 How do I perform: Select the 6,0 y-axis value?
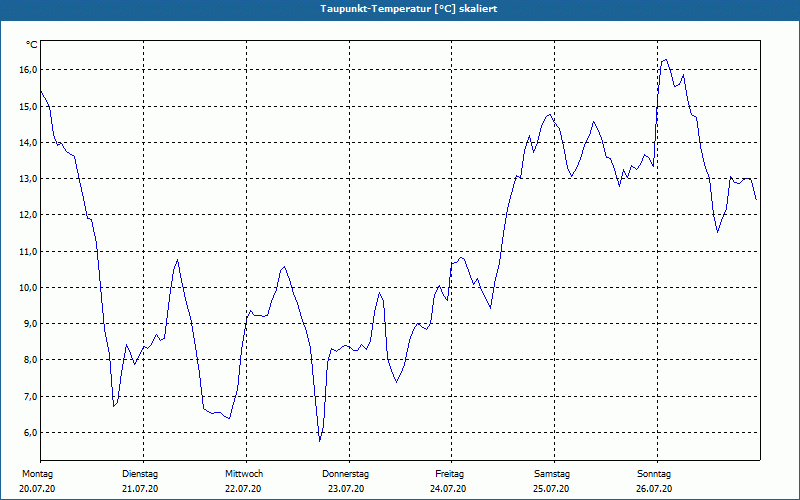30,433
